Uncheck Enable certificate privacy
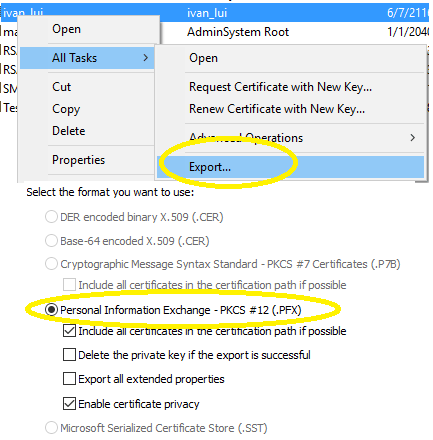 coord(69,404)
